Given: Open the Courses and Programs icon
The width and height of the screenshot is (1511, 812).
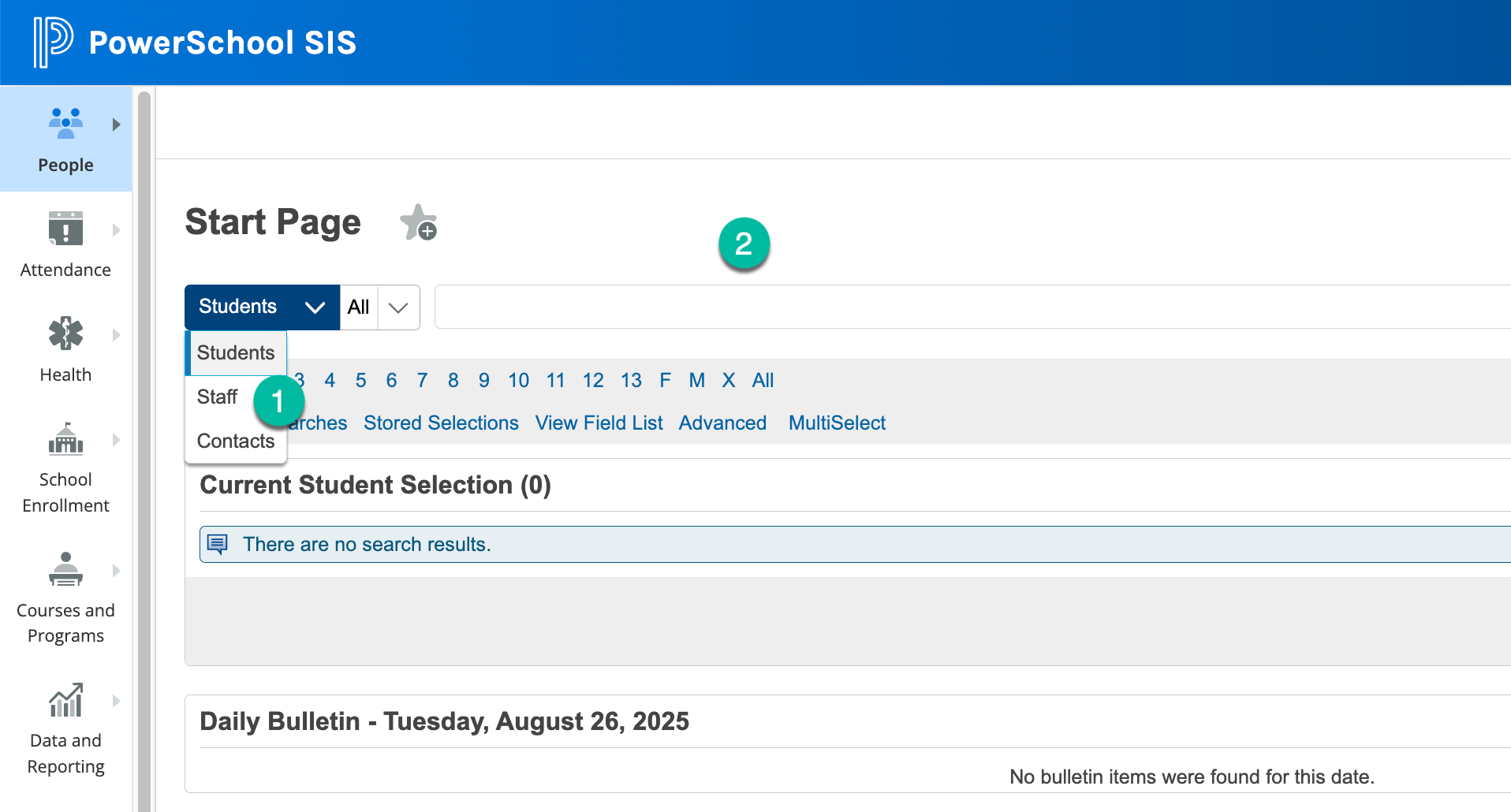Looking at the screenshot, I should point(65,569).
